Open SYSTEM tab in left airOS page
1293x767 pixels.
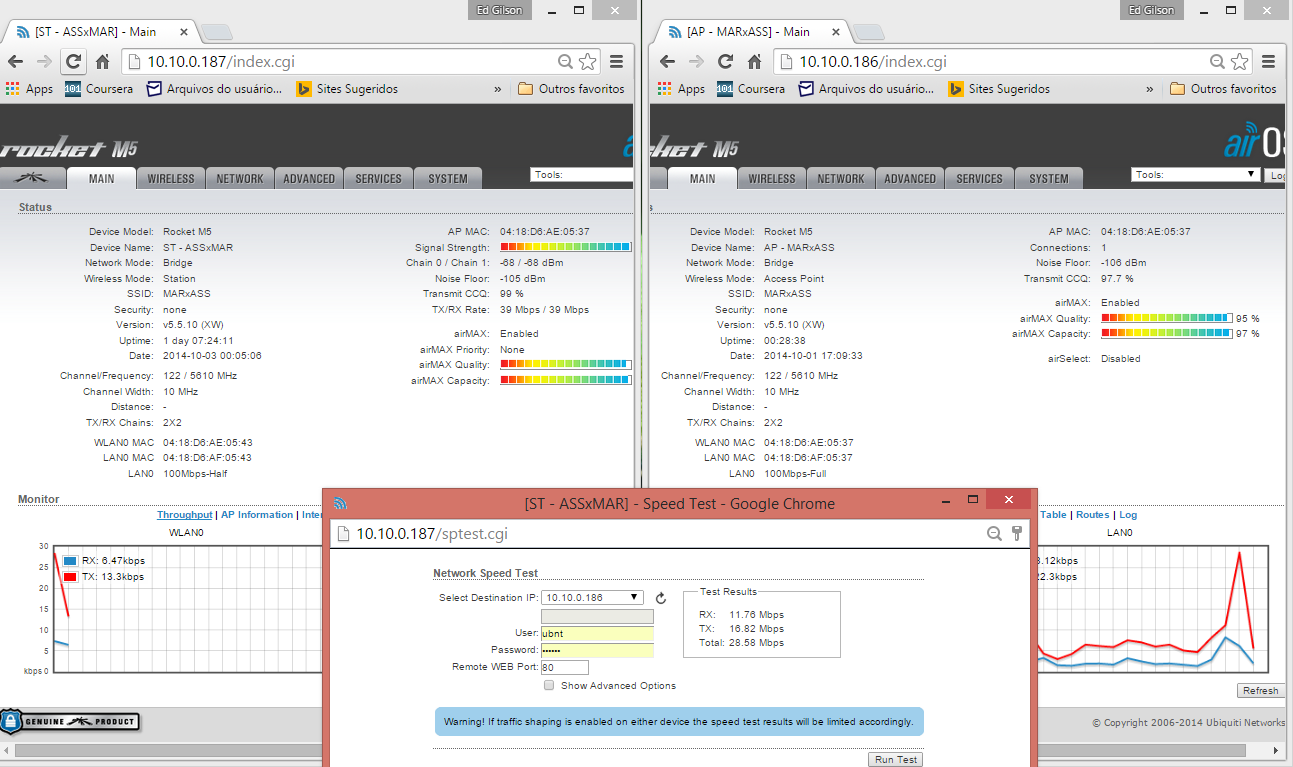[x=447, y=179]
